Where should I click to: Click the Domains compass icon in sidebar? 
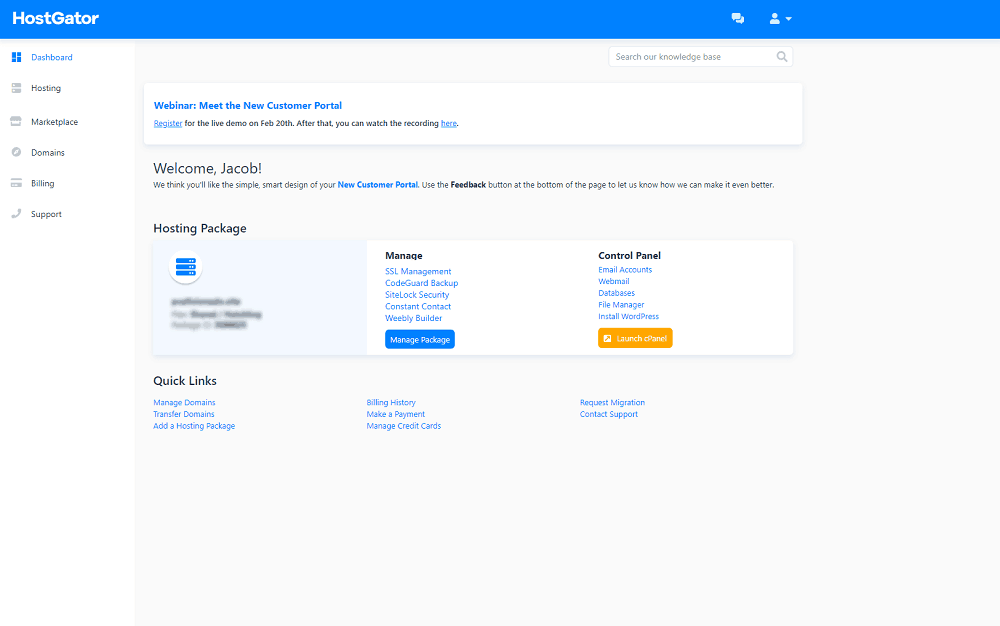point(17,152)
